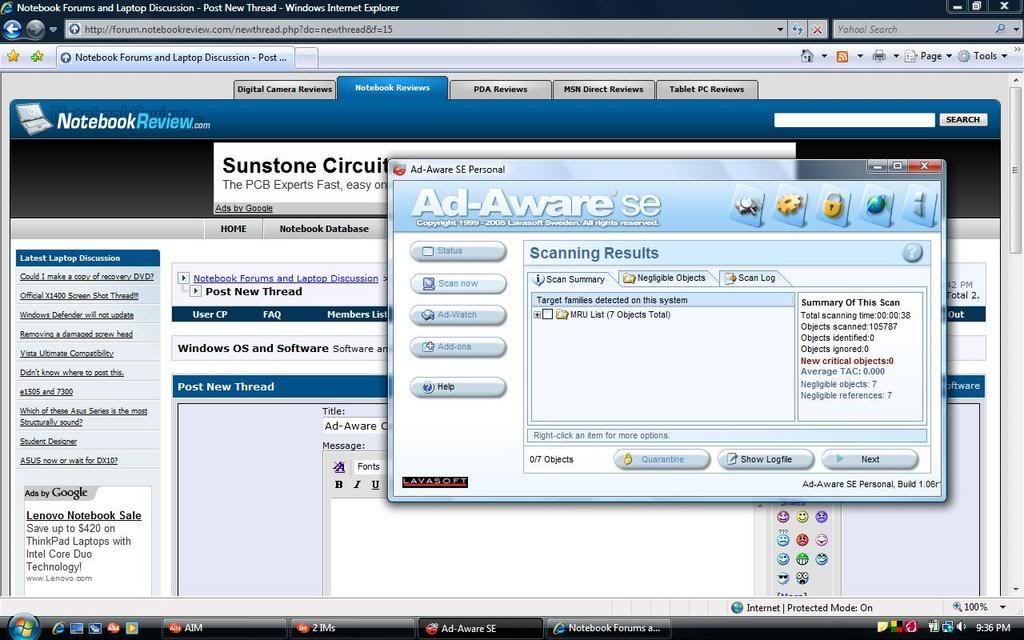The width and height of the screenshot is (1024, 640).
Task: Click the Lenovo Notebook Sale ad link
Action: 84,515
